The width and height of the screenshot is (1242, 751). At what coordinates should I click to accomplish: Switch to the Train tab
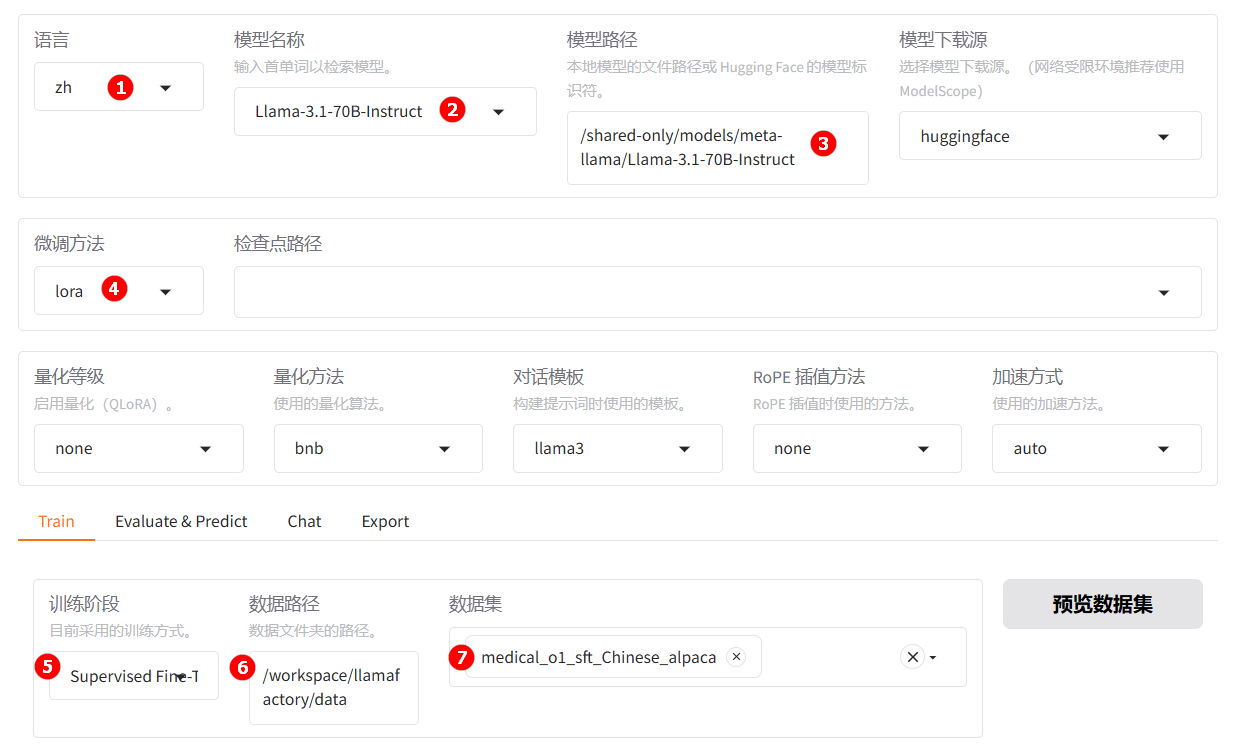tap(56, 521)
